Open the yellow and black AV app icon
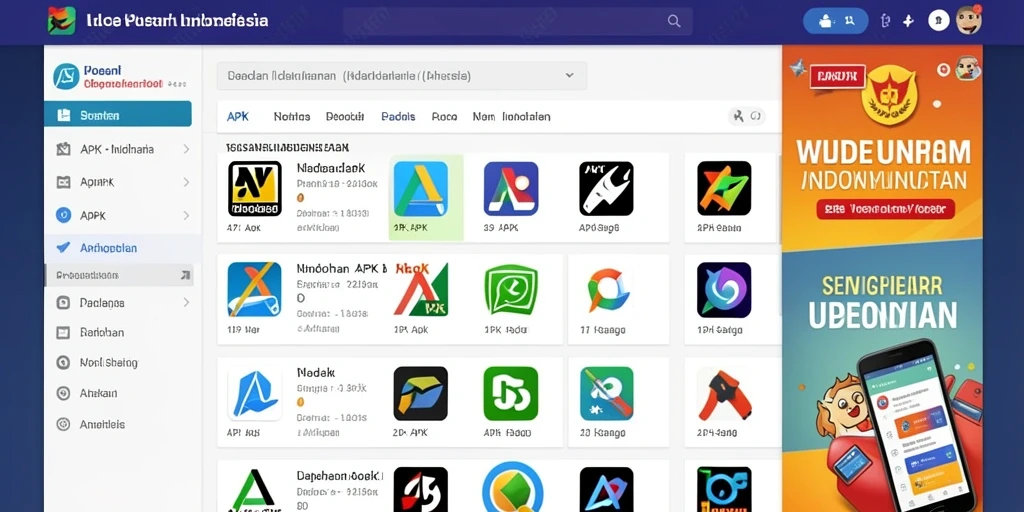 (x=255, y=189)
